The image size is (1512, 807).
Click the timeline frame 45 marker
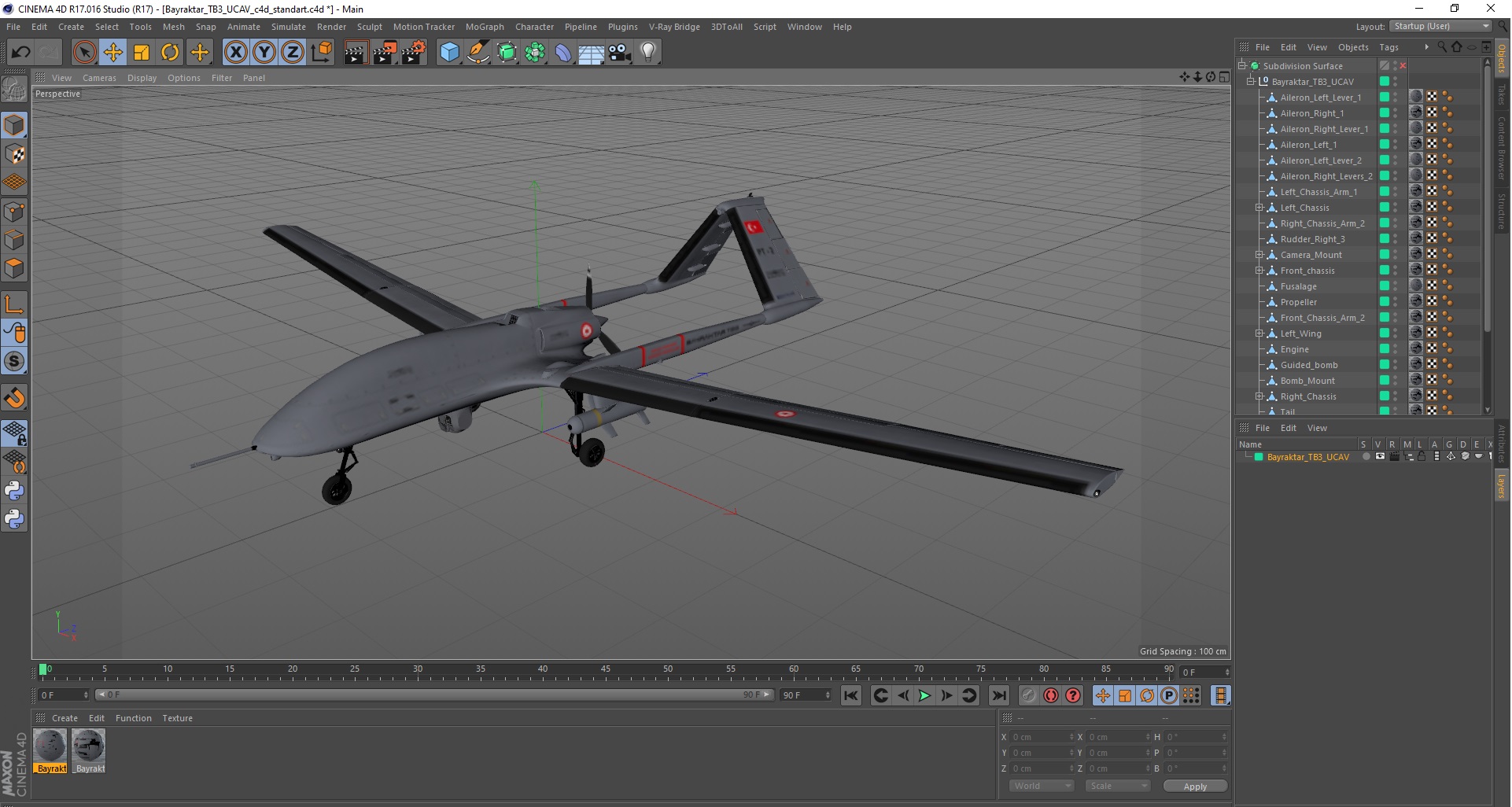coord(605,670)
